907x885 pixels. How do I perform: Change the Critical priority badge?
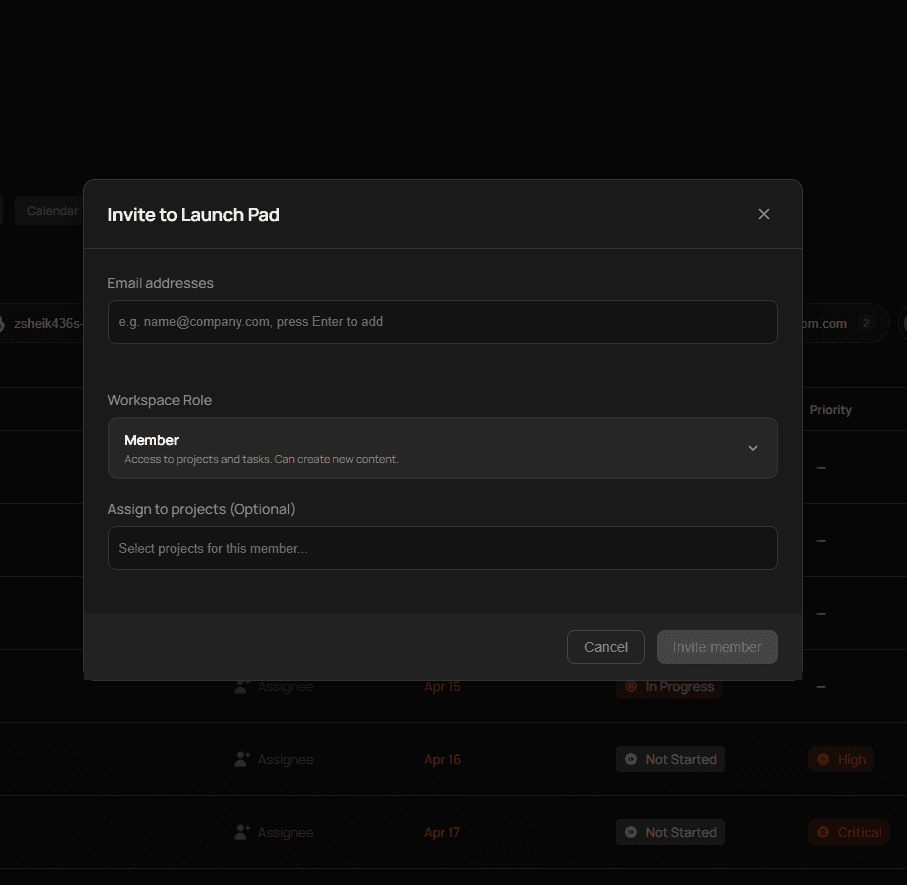click(x=849, y=832)
